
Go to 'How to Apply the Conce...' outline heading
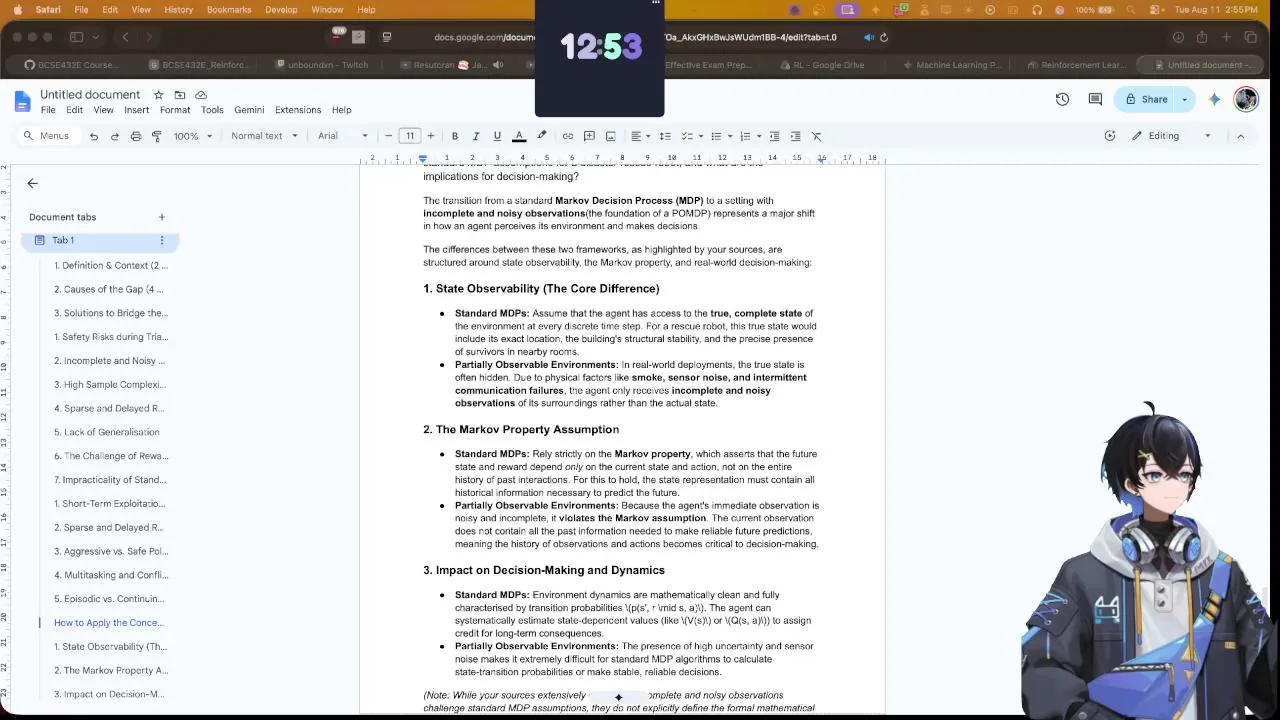coord(109,623)
